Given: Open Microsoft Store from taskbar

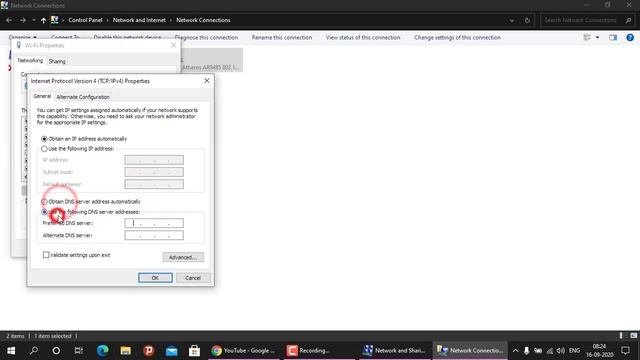Looking at the screenshot, I should point(194,351).
